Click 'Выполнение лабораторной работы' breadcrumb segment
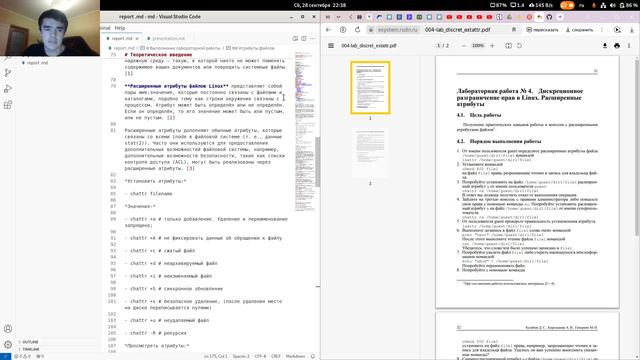This screenshot has width=640, height=360. (180, 48)
